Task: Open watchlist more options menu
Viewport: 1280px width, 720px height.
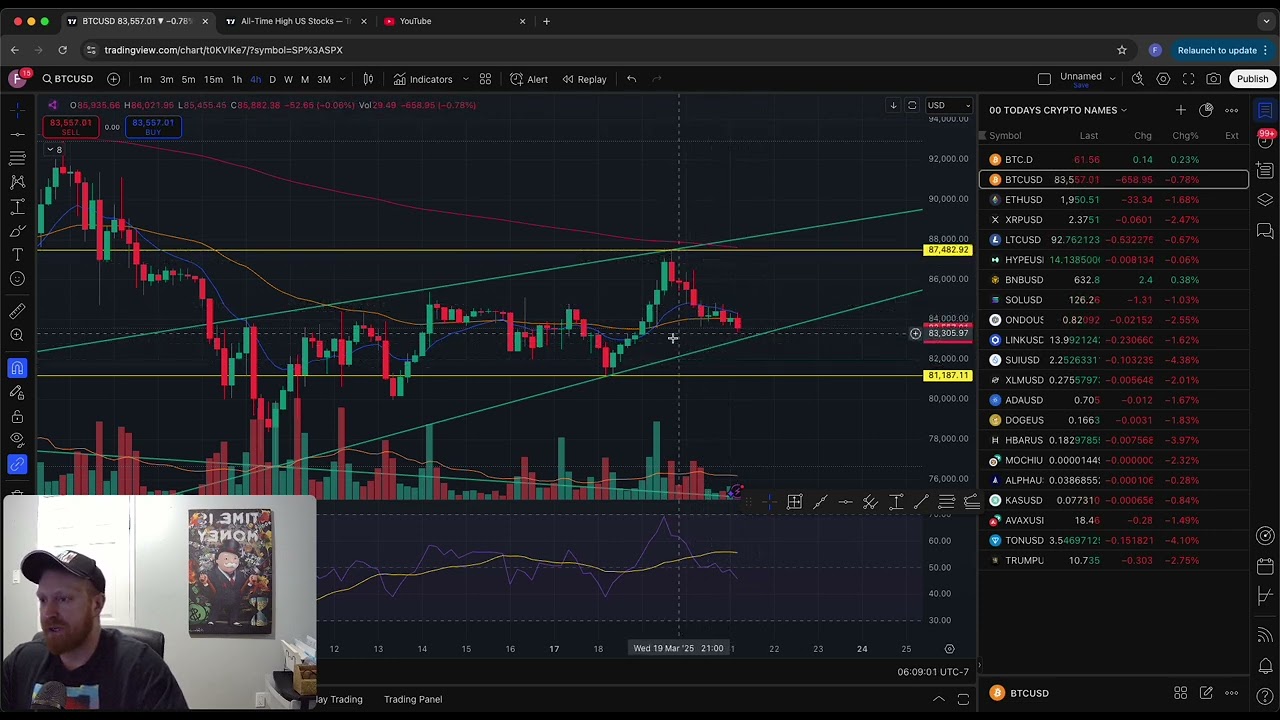Action: pyautogui.click(x=1232, y=110)
